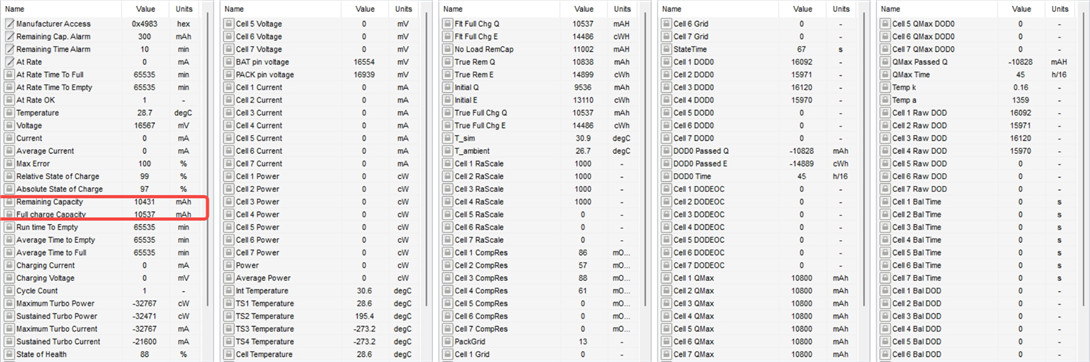Select the Cell 2 Raw DOD value 15971
This screenshot has width=1090, height=362.
pos(1020,126)
